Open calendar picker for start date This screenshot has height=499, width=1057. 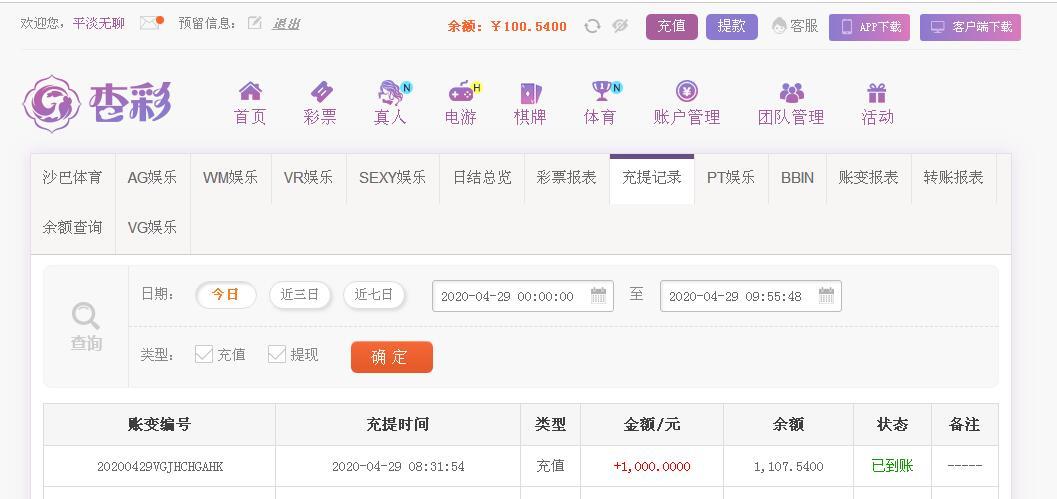pyautogui.click(x=598, y=295)
